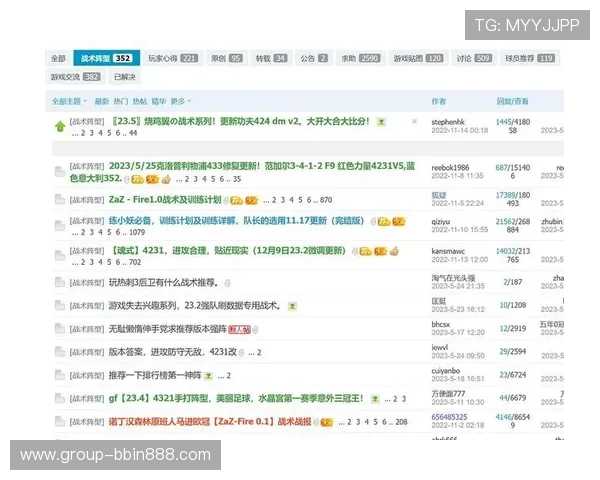
Task: Go to page 870 of ZaZ - Fire1.0 thread
Action: click(x=326, y=200)
